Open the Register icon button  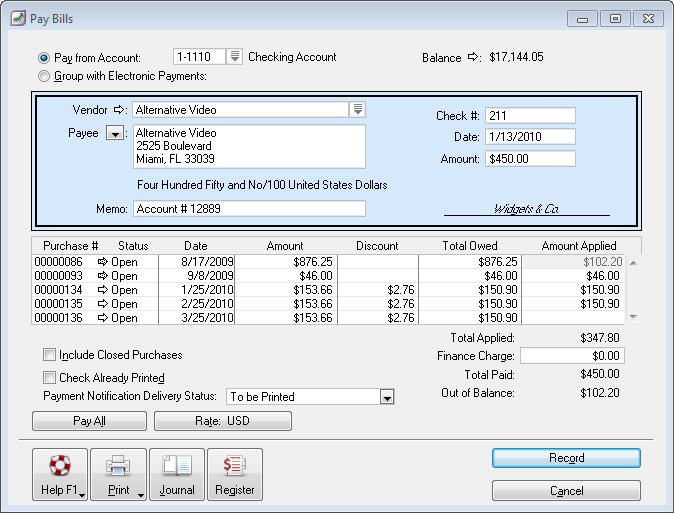[x=235, y=474]
